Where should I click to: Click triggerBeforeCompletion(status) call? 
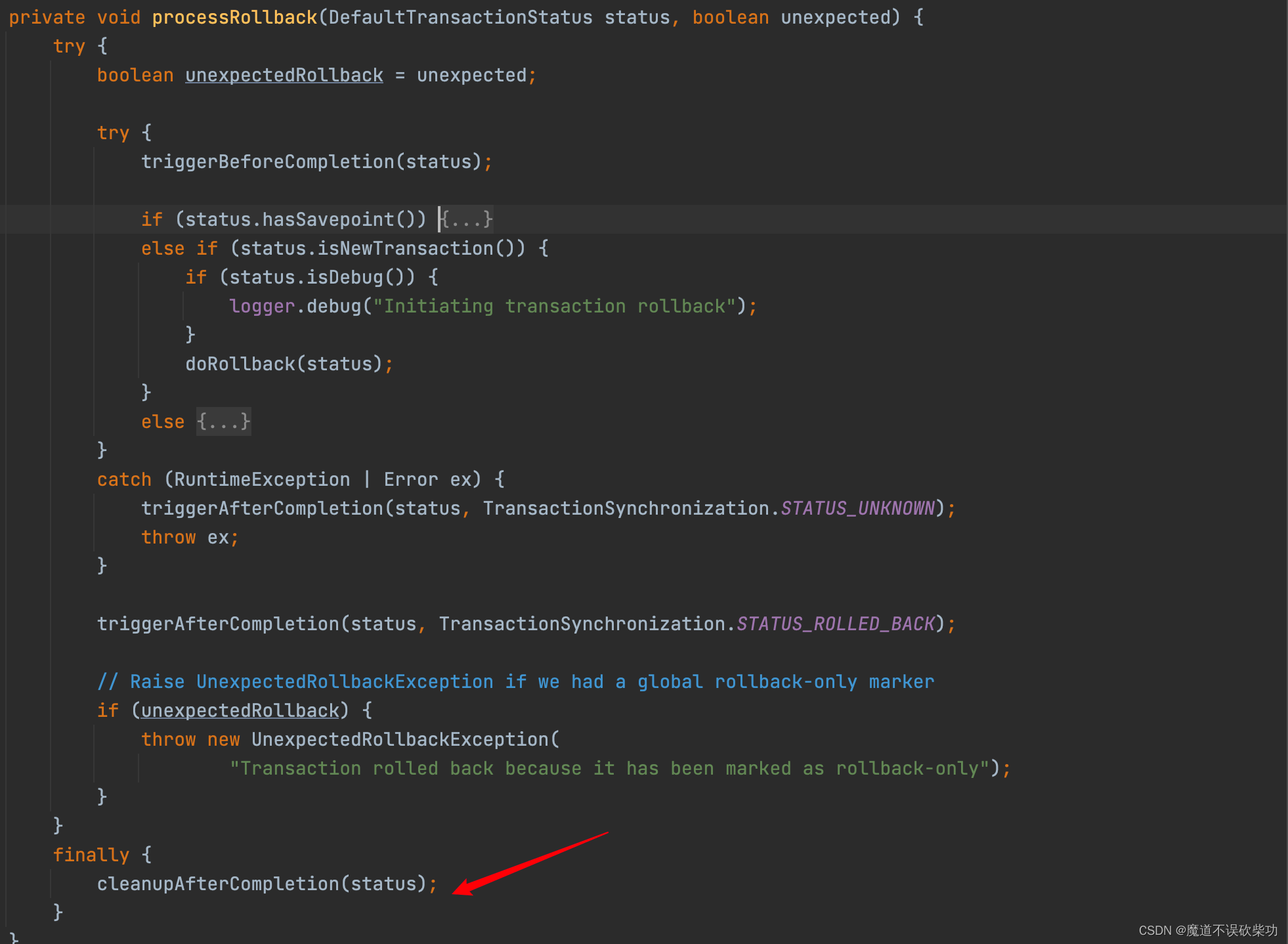click(x=312, y=161)
